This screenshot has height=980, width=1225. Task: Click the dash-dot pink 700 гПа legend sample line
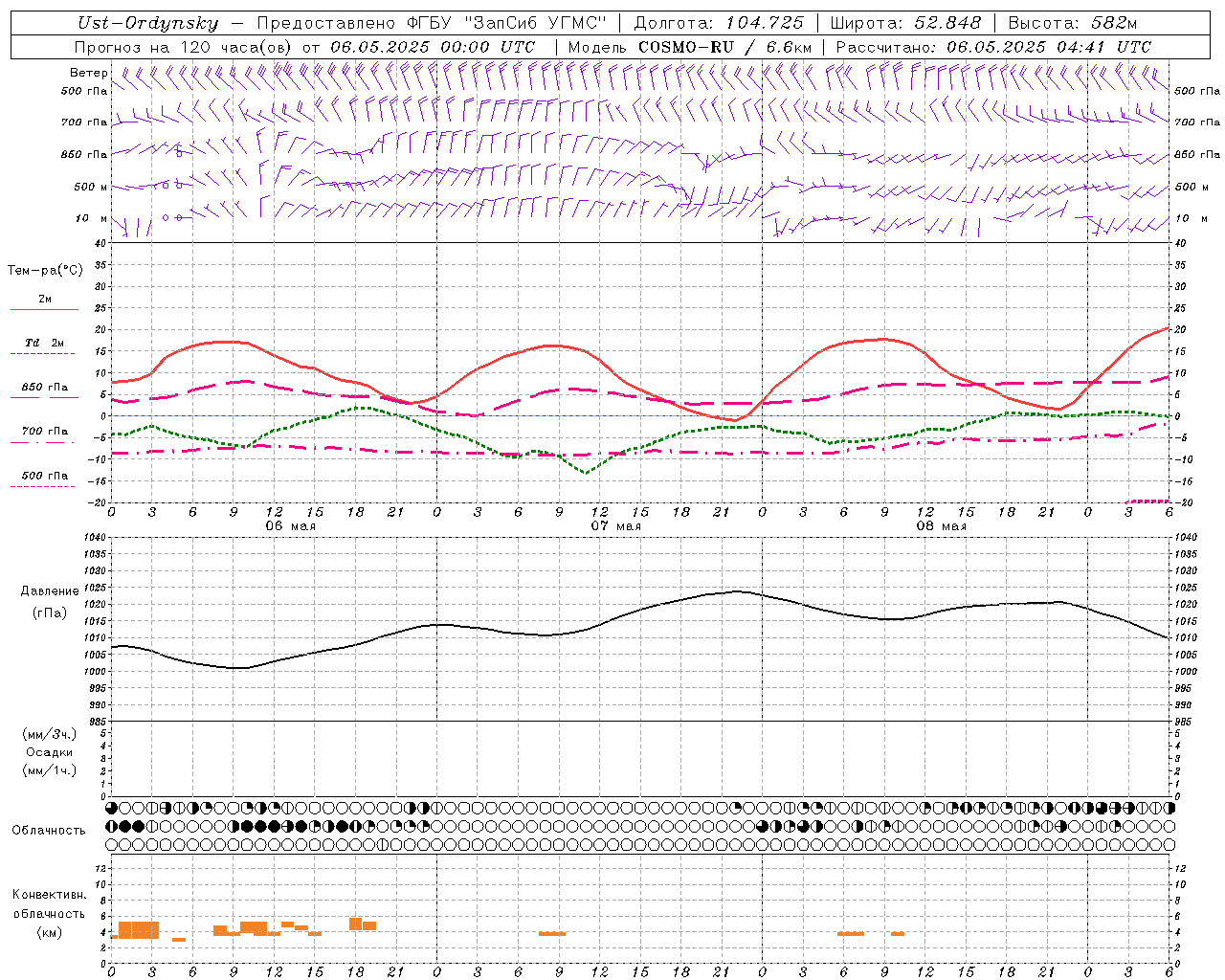pos(42,443)
